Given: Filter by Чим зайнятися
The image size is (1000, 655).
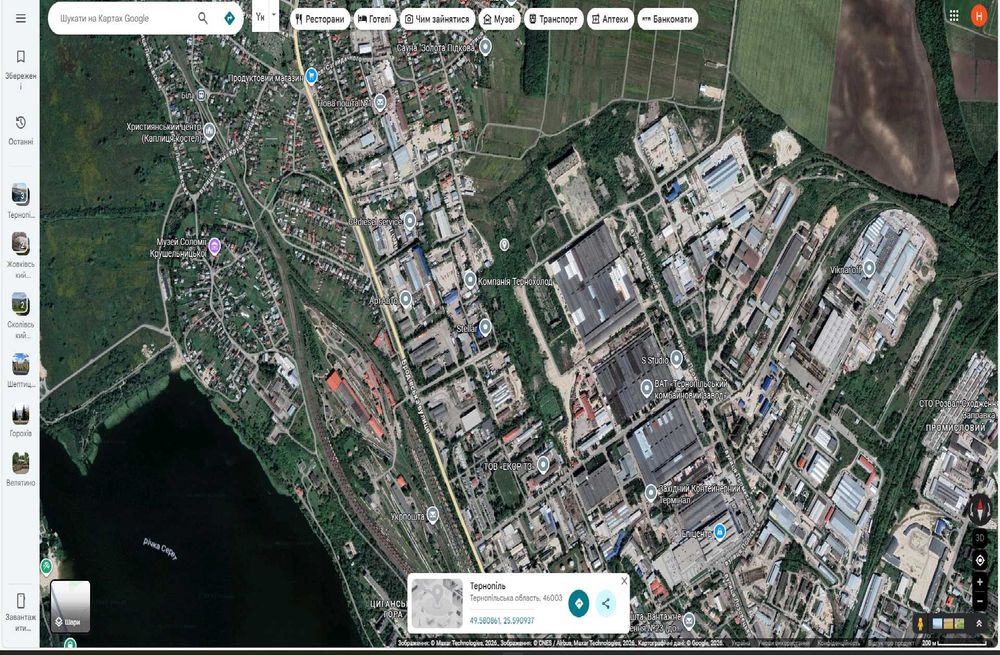Looking at the screenshot, I should click(x=438, y=19).
